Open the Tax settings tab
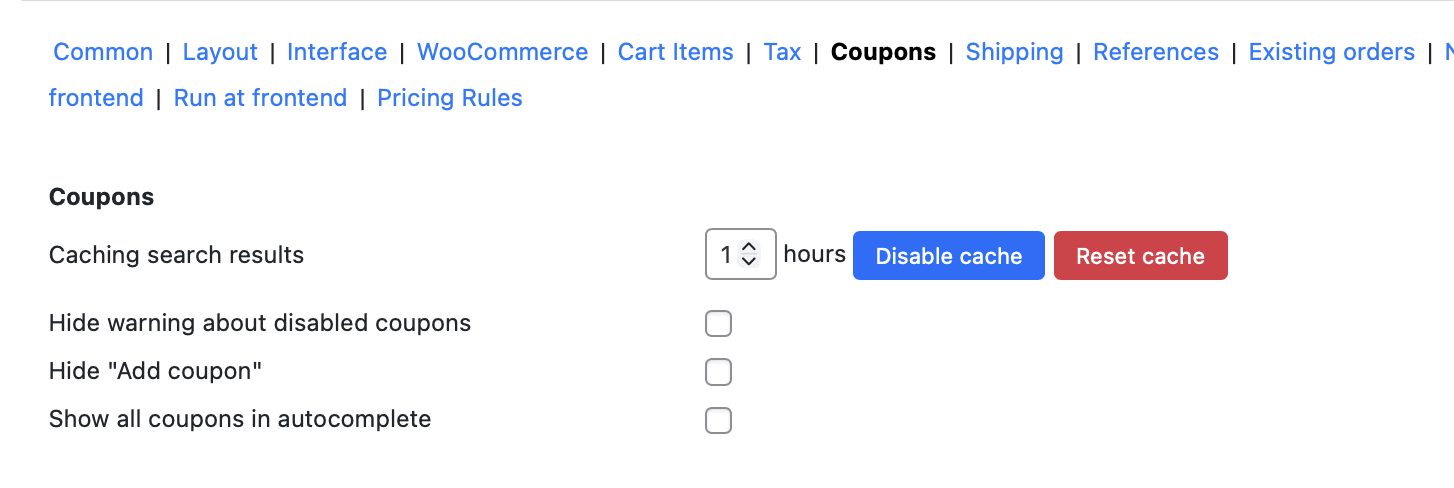 (782, 52)
